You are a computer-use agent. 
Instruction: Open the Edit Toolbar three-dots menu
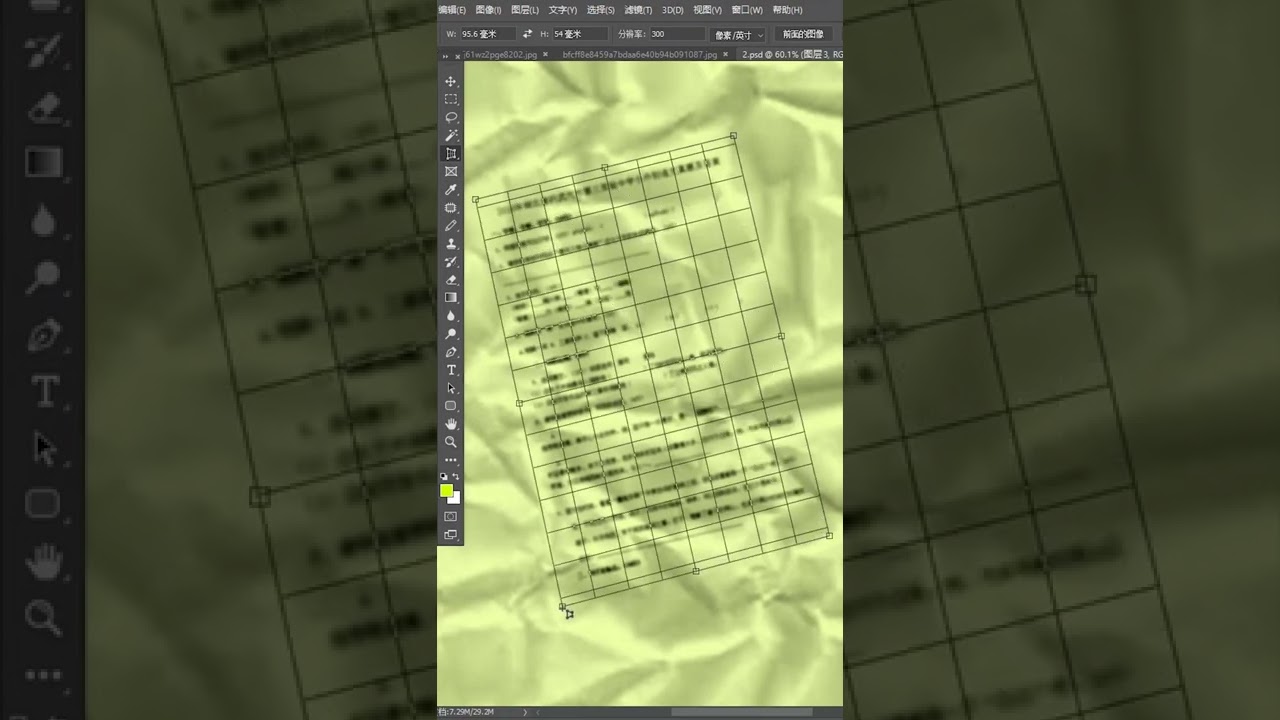451,460
